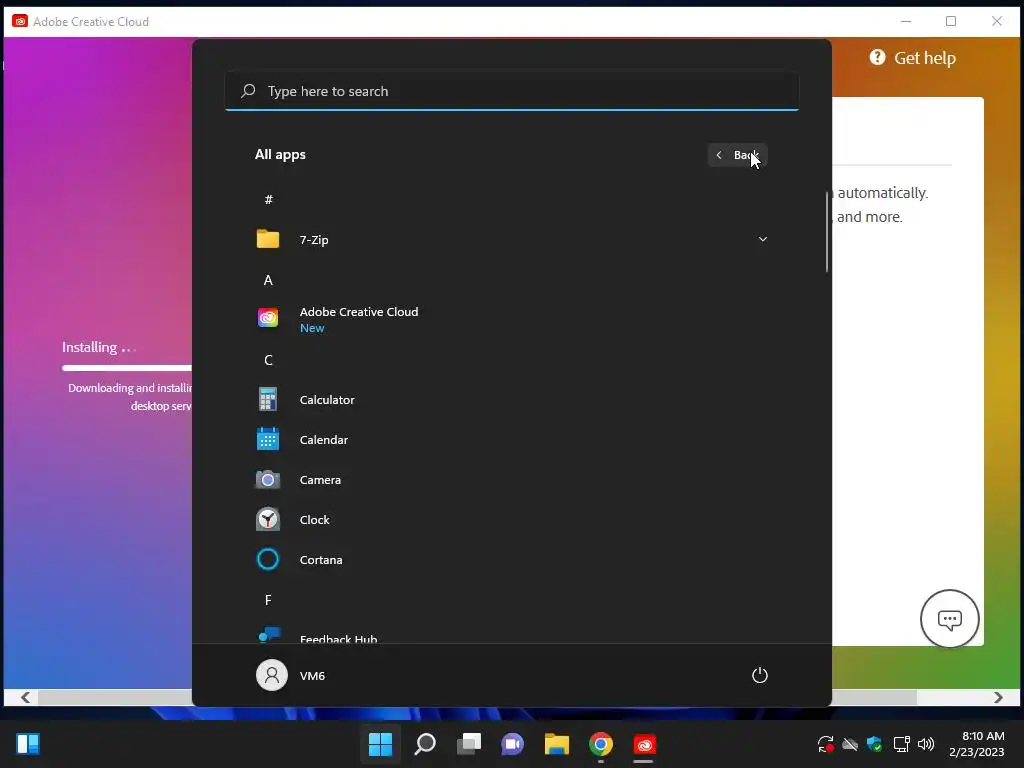Click the sync refresh tray icon
Image resolution: width=1024 pixels, height=768 pixels.
pos(825,743)
